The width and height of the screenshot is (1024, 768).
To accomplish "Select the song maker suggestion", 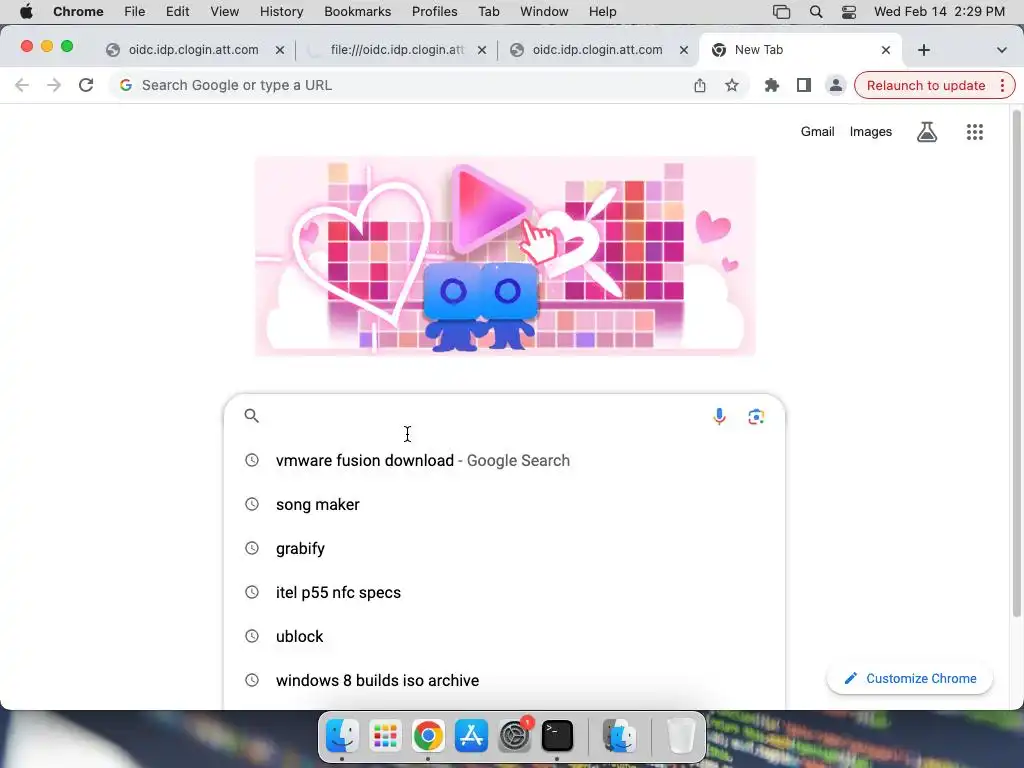I will (x=504, y=504).
